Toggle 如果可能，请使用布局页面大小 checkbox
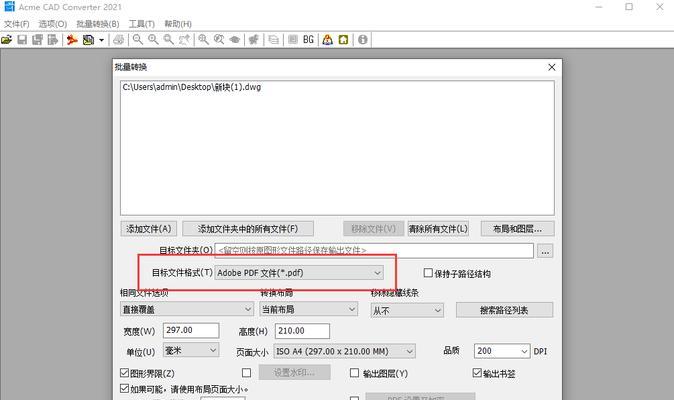674x400 pixels. (125, 388)
